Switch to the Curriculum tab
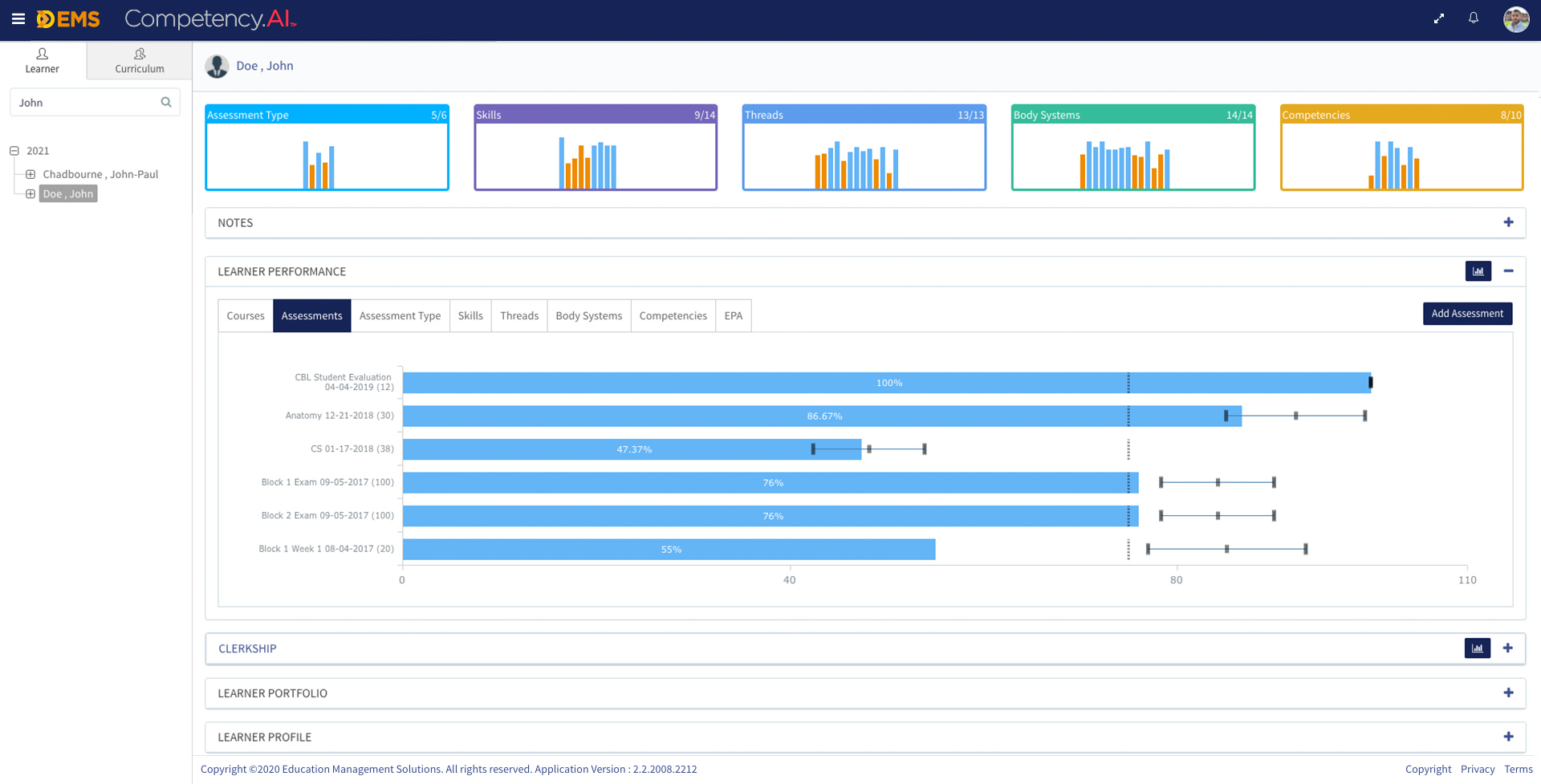 (139, 60)
